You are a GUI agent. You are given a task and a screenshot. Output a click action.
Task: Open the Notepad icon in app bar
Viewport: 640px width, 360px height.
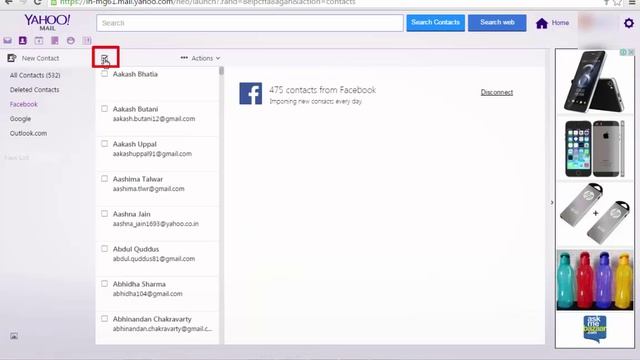(55, 40)
